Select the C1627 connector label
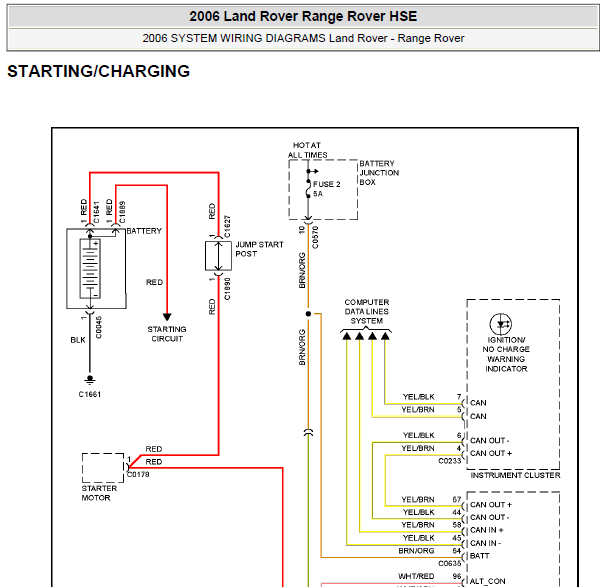This screenshot has height=587, width=600. coord(227,227)
